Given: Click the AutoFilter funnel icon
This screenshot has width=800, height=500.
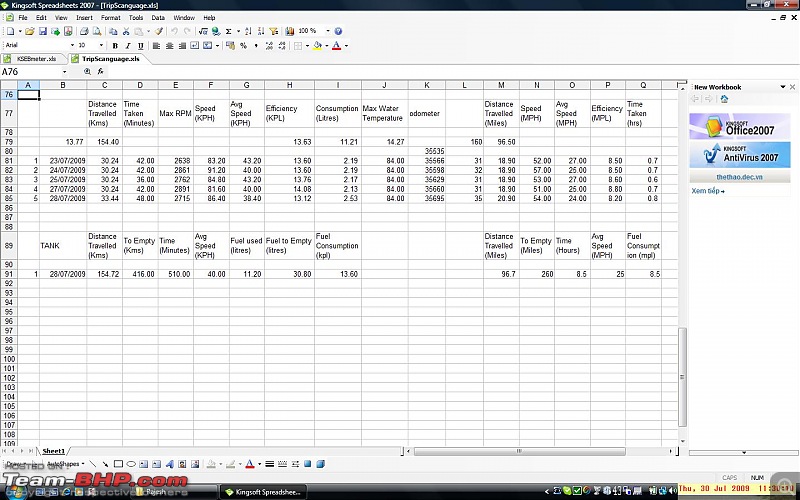Looking at the screenshot, I should pos(274,32).
